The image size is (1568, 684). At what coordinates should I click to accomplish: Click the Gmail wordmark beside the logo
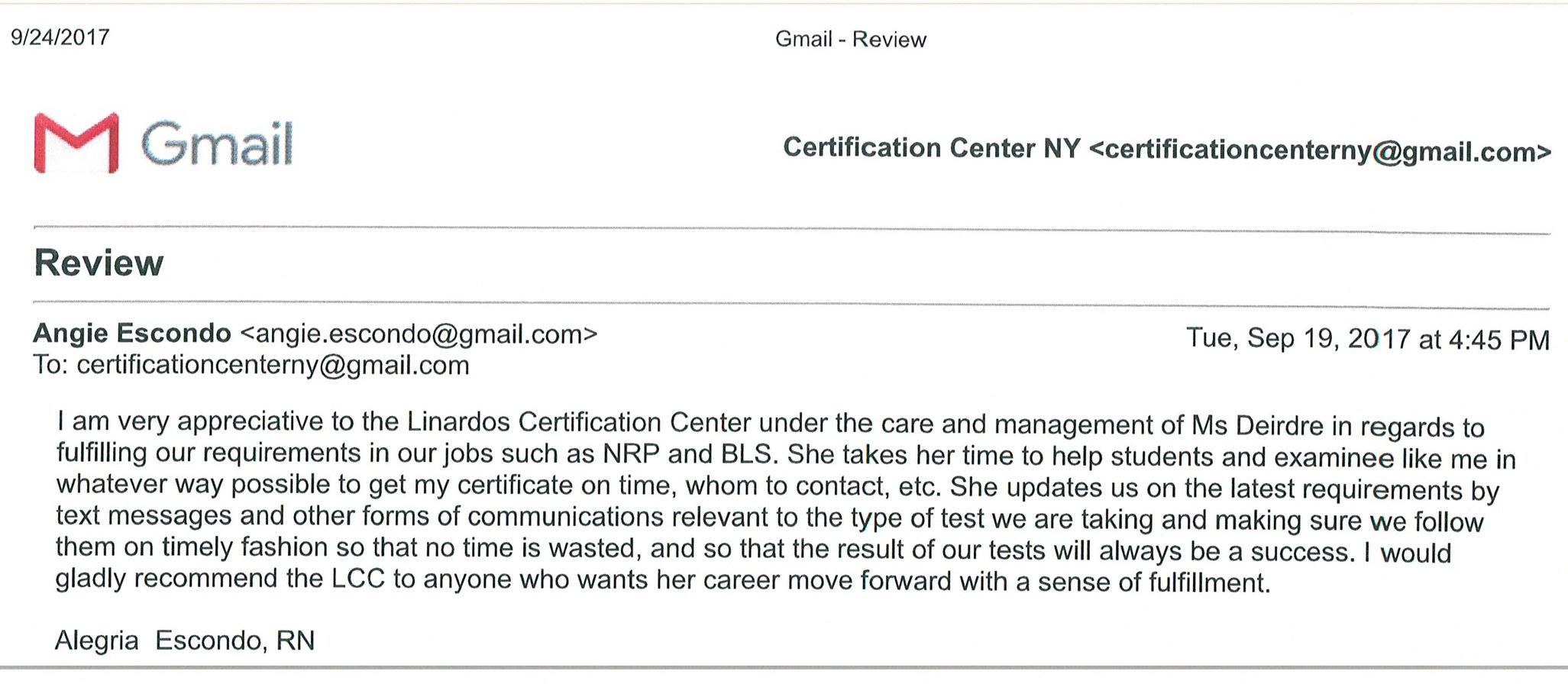coord(217,143)
